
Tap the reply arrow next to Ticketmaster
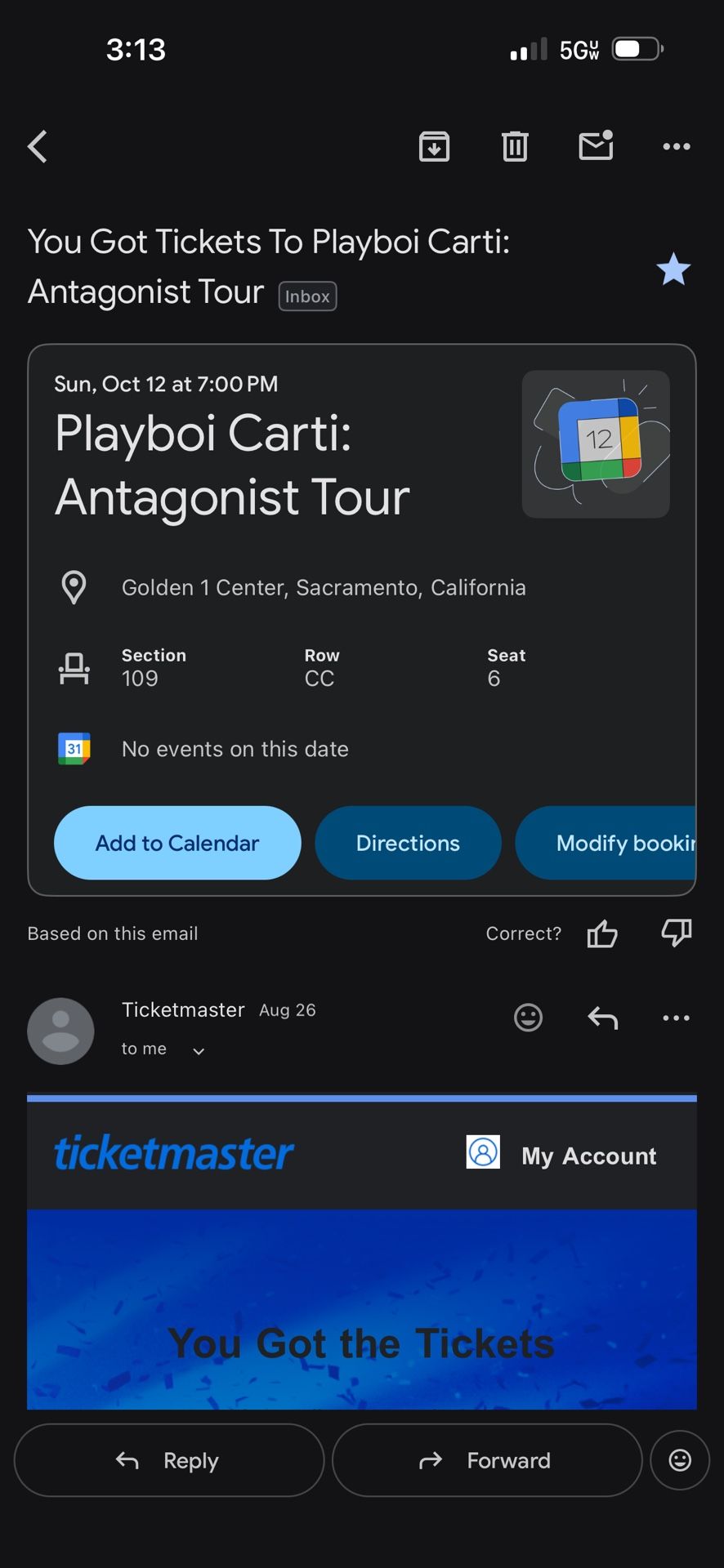pyautogui.click(x=603, y=1018)
